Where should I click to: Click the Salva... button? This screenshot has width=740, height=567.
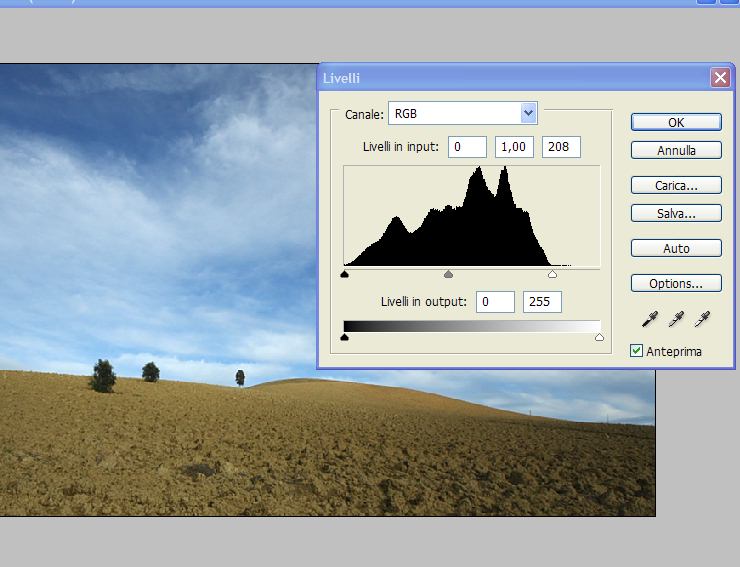676,213
